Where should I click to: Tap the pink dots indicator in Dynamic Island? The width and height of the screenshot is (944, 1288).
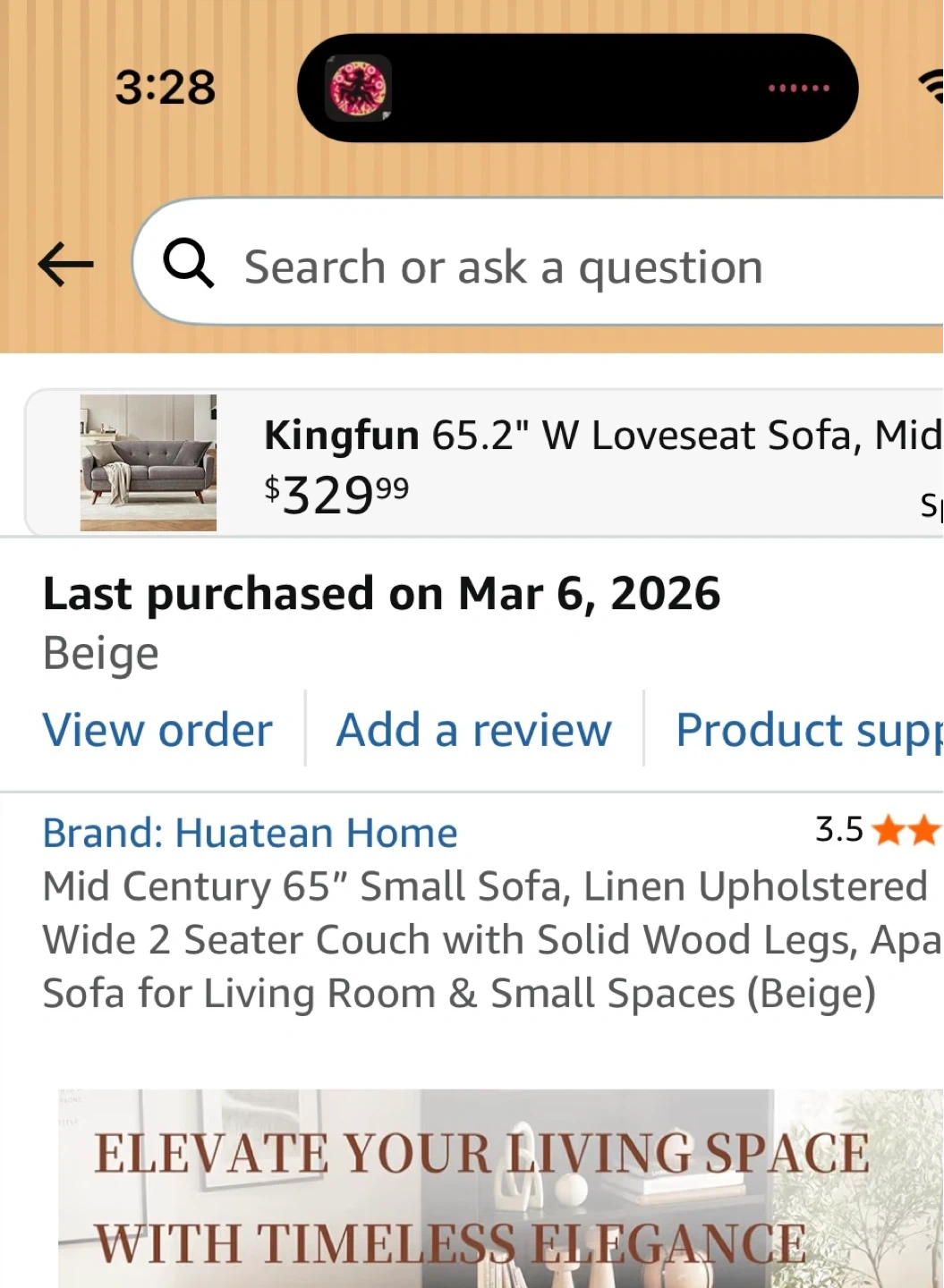tap(798, 89)
